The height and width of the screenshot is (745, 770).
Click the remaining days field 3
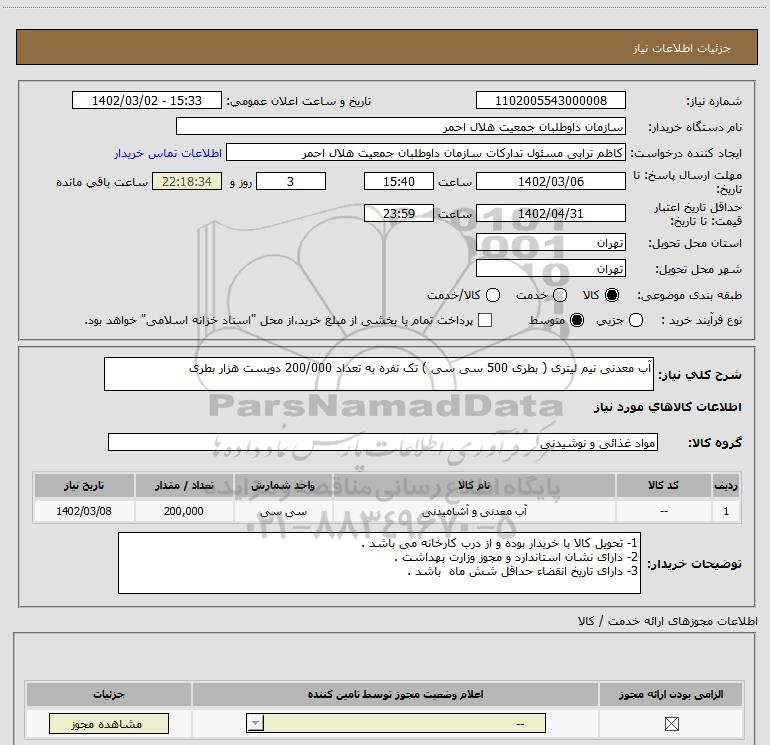coord(291,181)
